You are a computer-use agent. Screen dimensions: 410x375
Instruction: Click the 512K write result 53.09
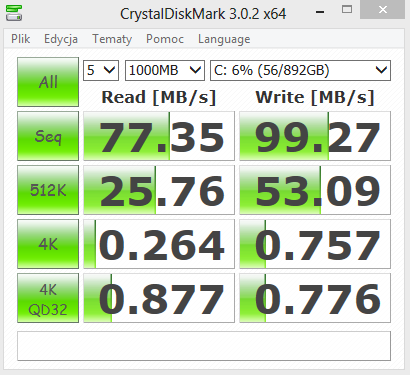315,190
